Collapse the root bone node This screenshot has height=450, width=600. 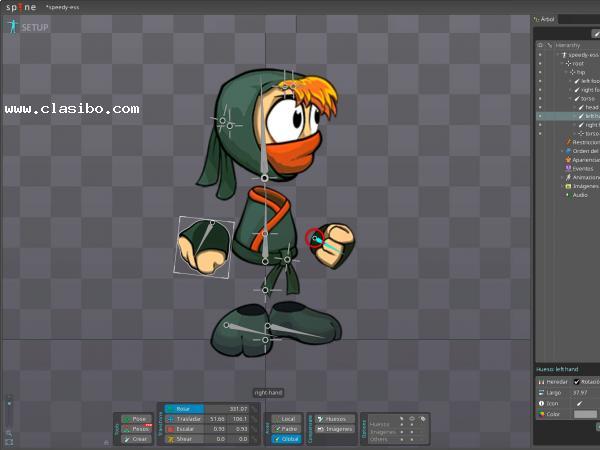tap(562, 64)
